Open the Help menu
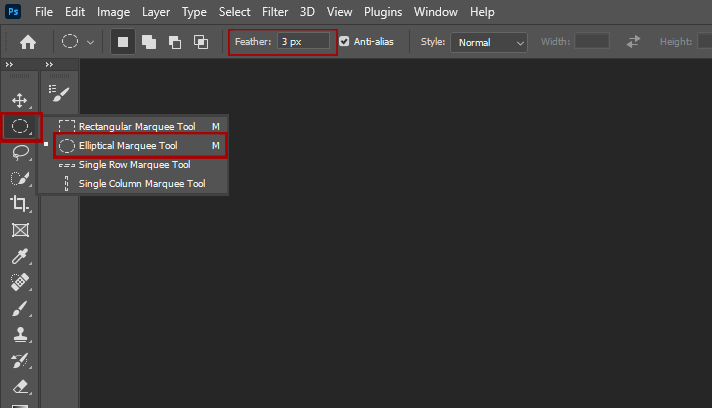This screenshot has height=408, width=712. pos(482,12)
